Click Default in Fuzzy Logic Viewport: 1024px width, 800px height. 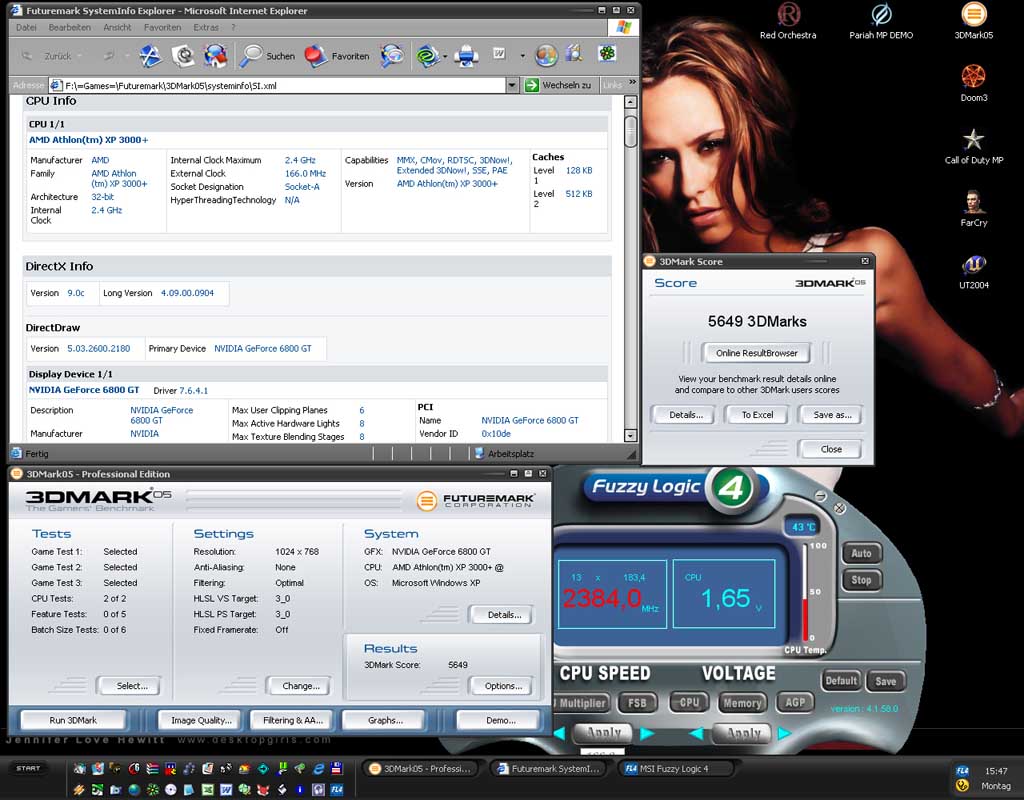(840, 680)
